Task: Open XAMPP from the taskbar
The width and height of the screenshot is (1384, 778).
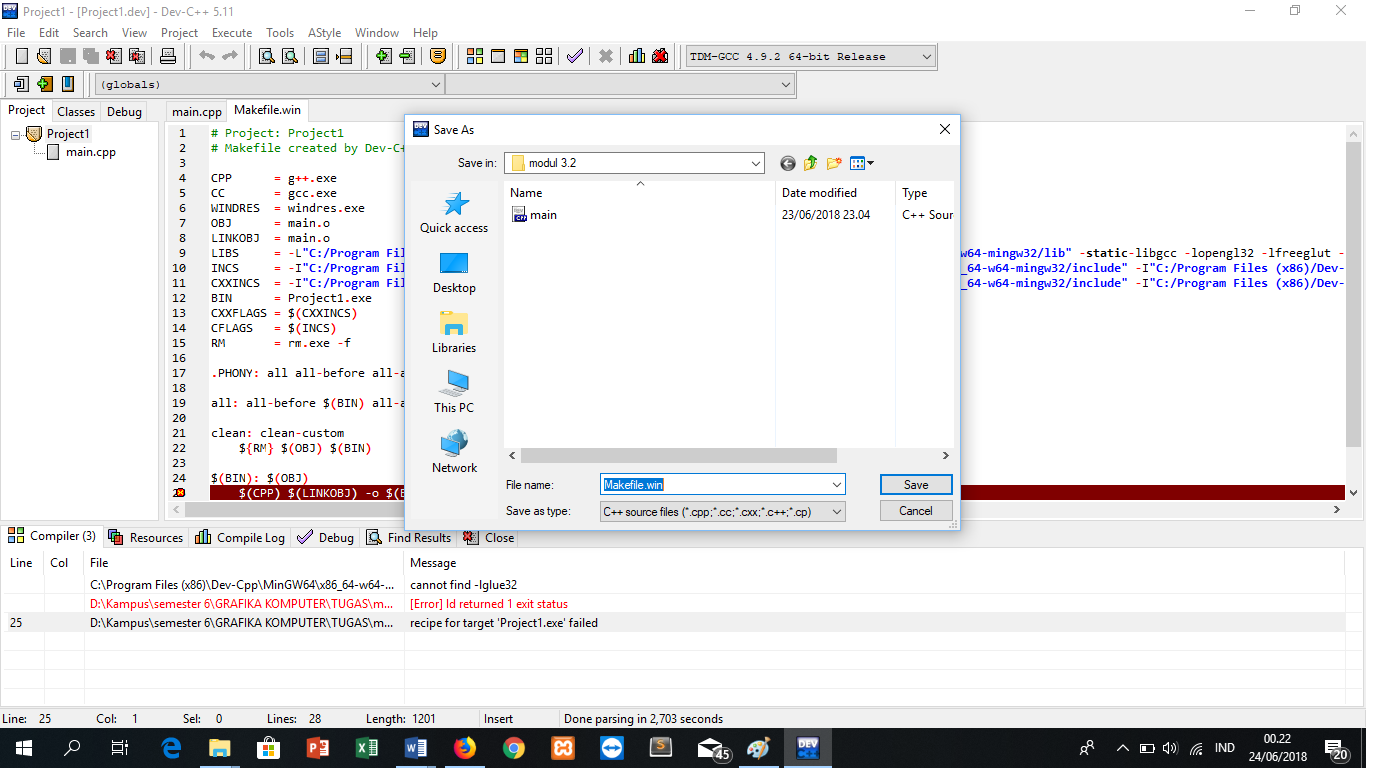Action: pyautogui.click(x=563, y=748)
